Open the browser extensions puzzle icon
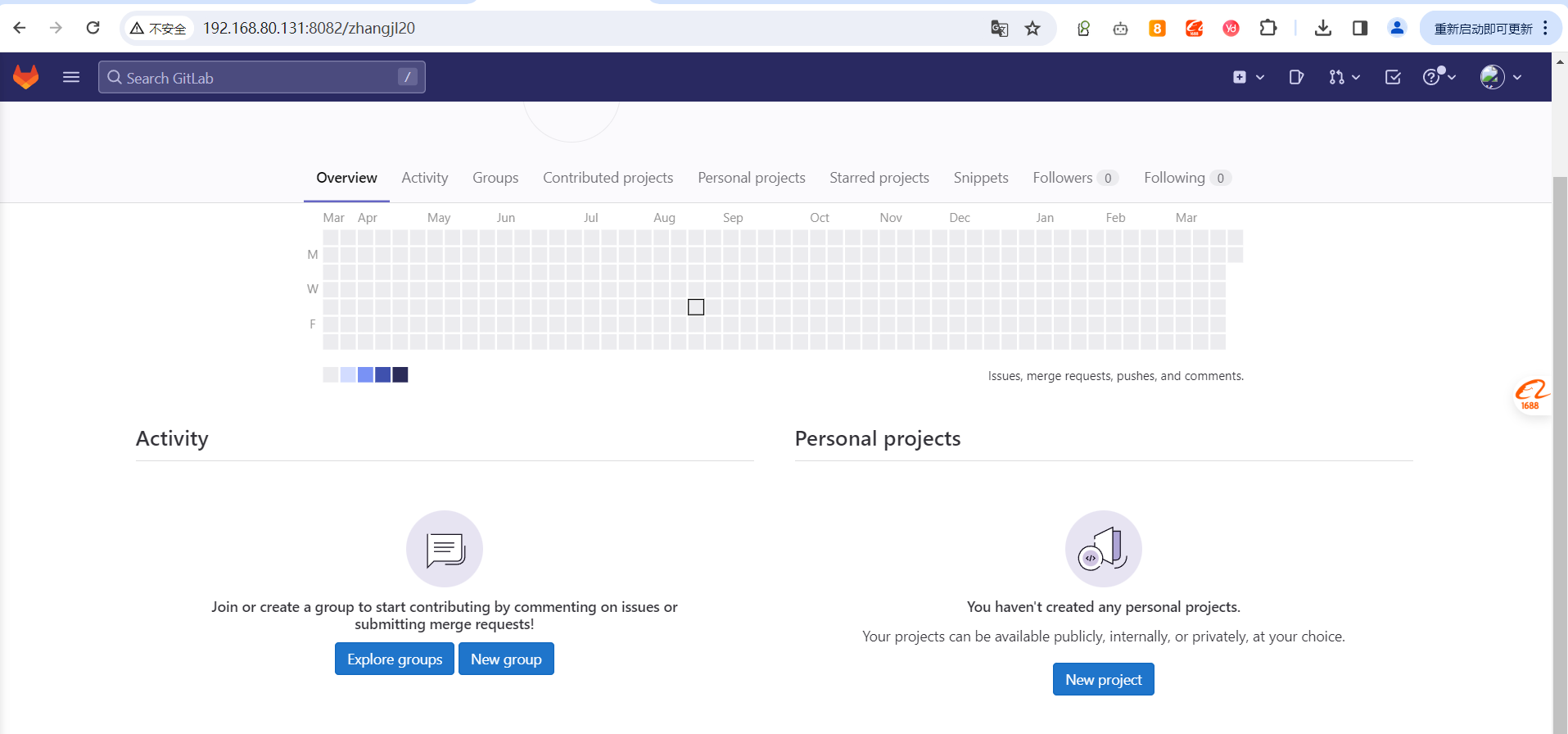The image size is (1568, 734). click(1268, 29)
